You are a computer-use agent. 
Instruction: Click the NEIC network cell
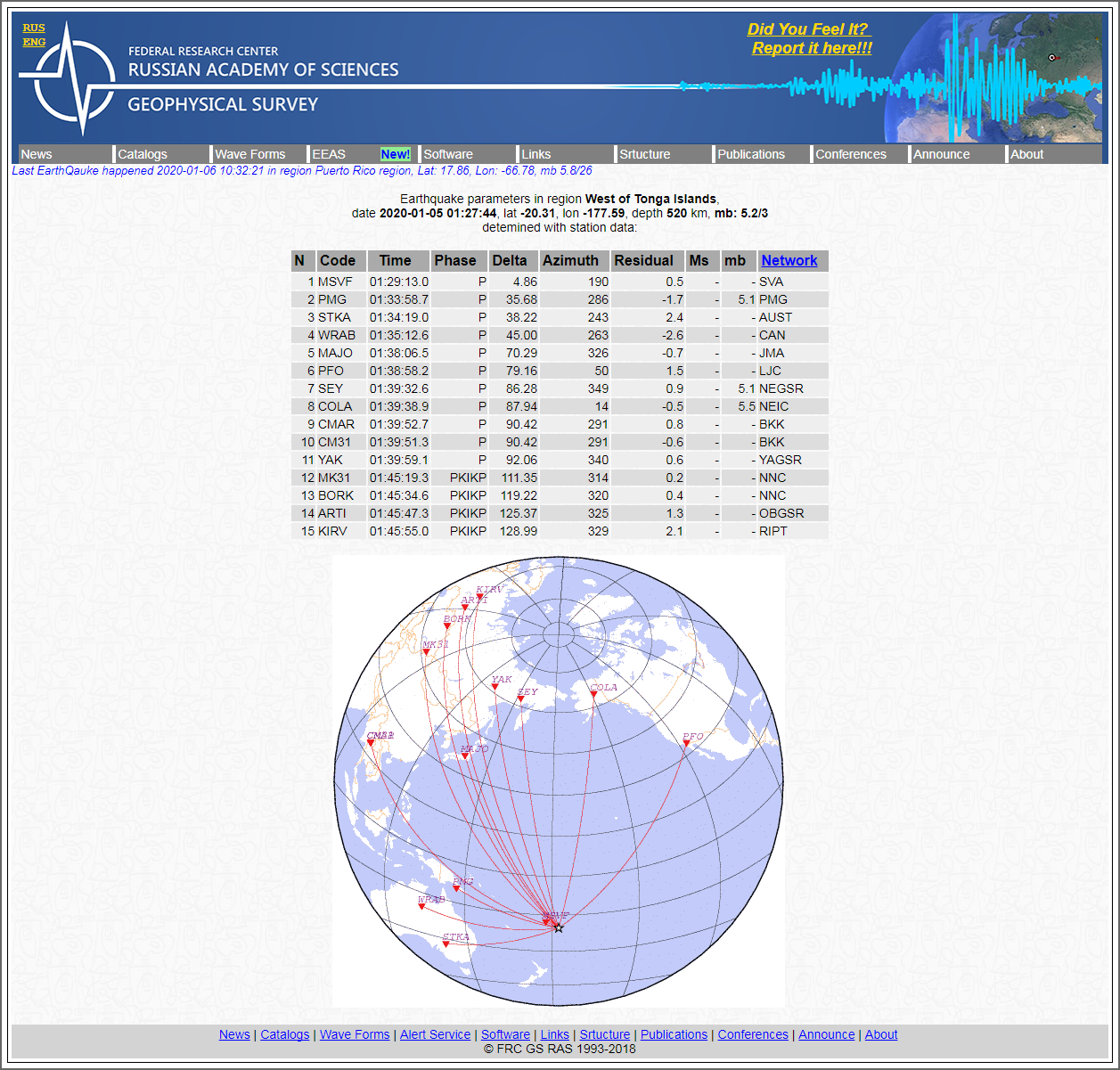[x=793, y=406]
